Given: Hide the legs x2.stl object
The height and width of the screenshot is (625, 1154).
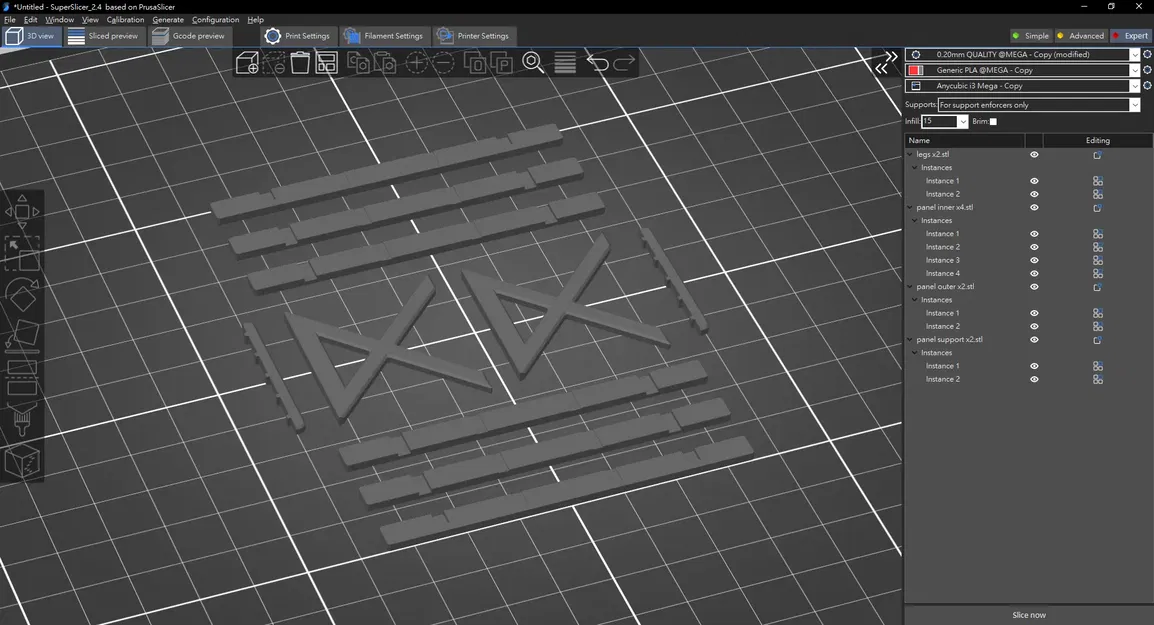Looking at the screenshot, I should click(1034, 155).
